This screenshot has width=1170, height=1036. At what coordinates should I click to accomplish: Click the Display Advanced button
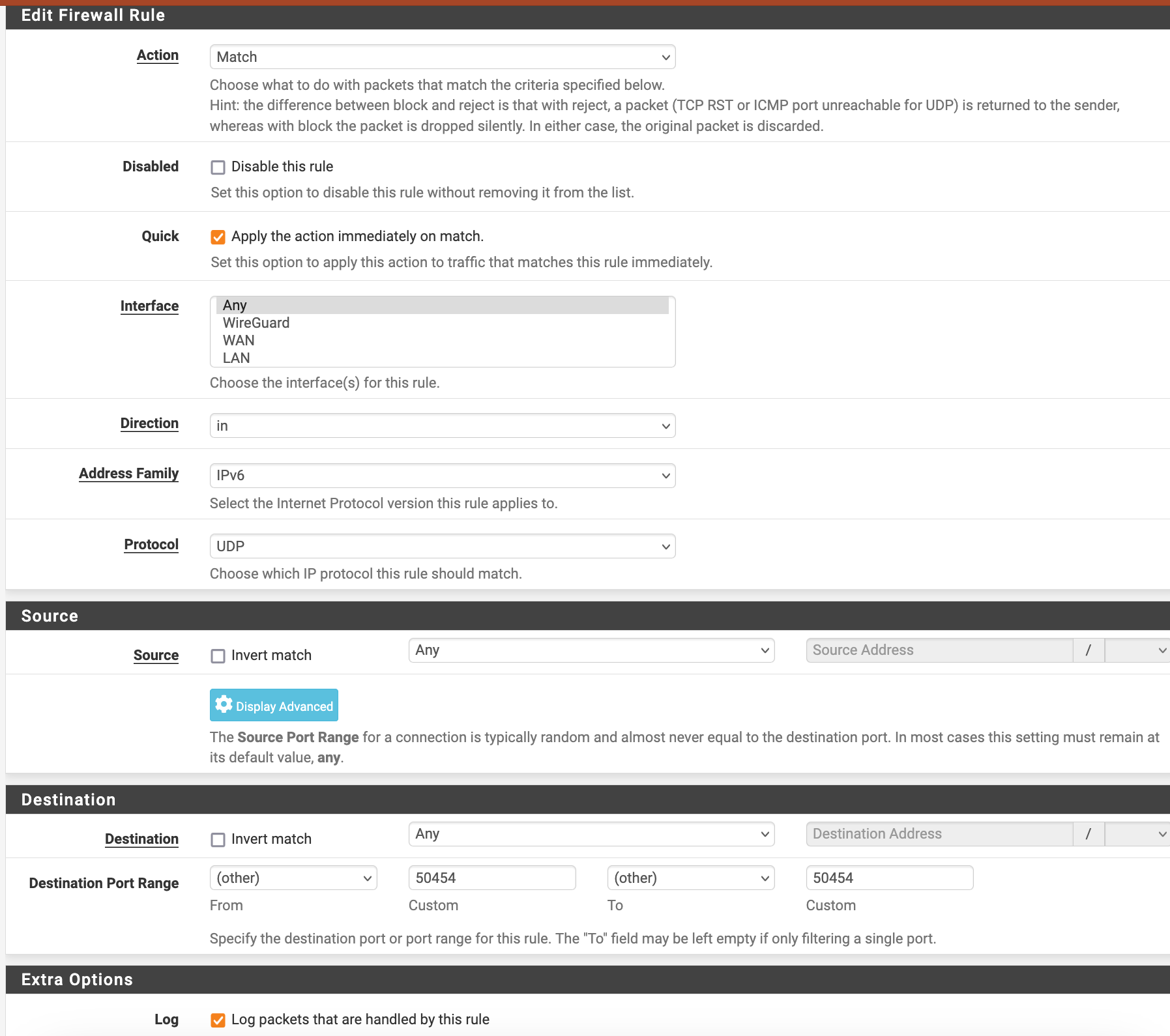coord(274,705)
